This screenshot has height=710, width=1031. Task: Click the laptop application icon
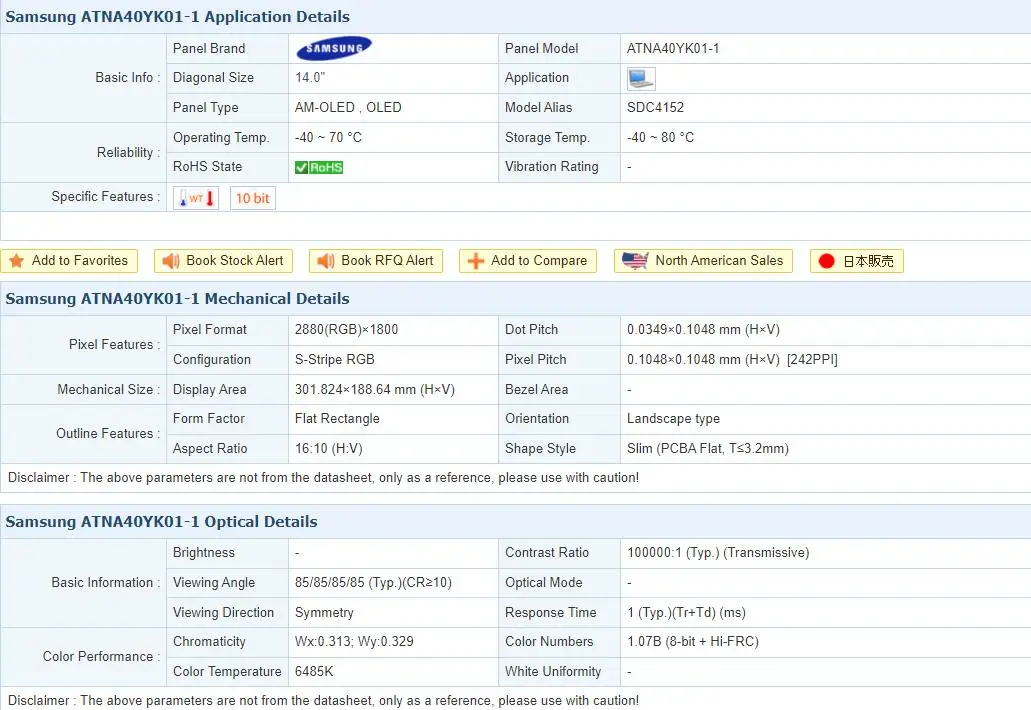click(641, 78)
